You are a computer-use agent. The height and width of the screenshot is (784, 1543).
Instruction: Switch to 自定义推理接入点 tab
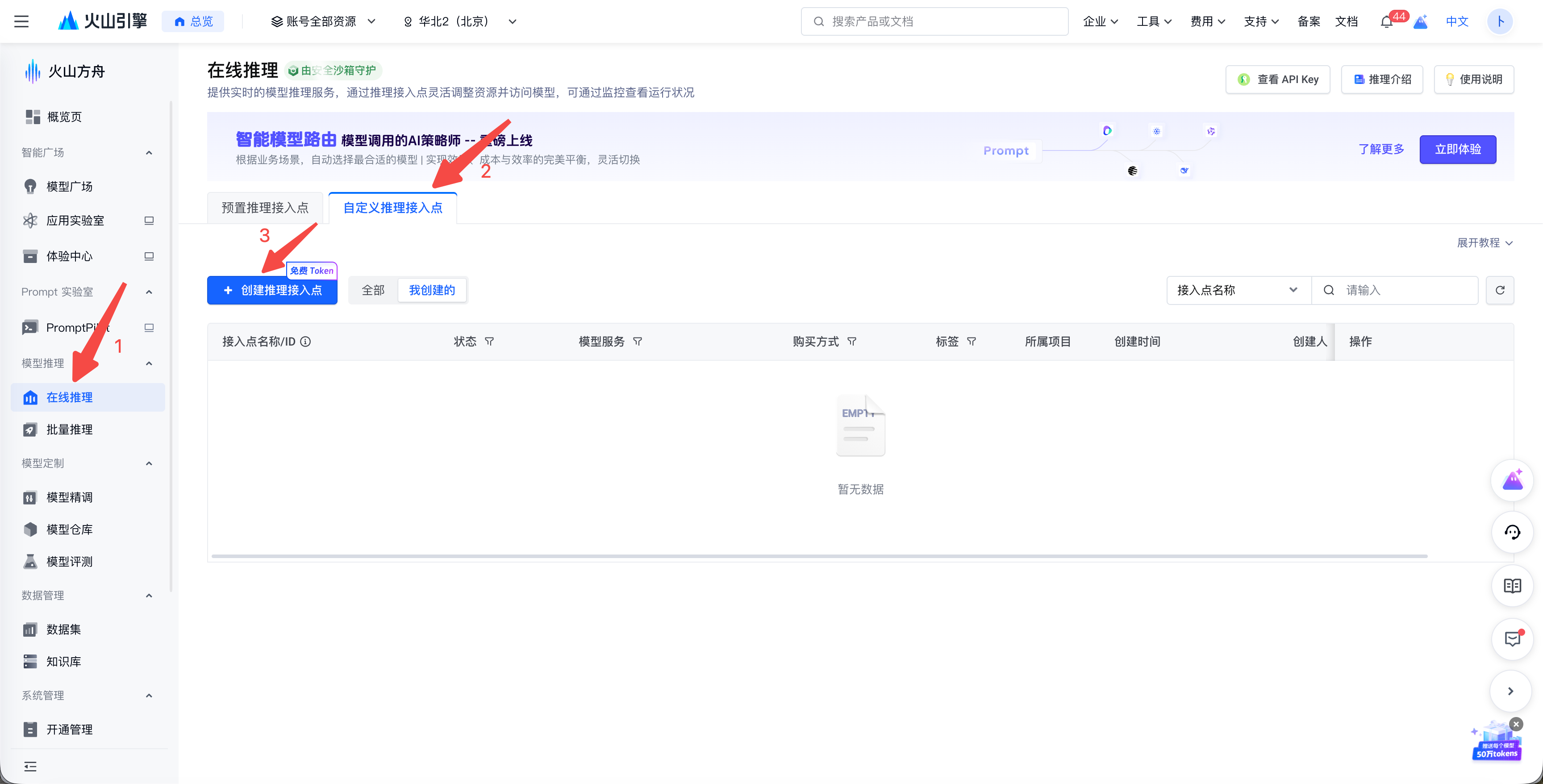coord(393,208)
